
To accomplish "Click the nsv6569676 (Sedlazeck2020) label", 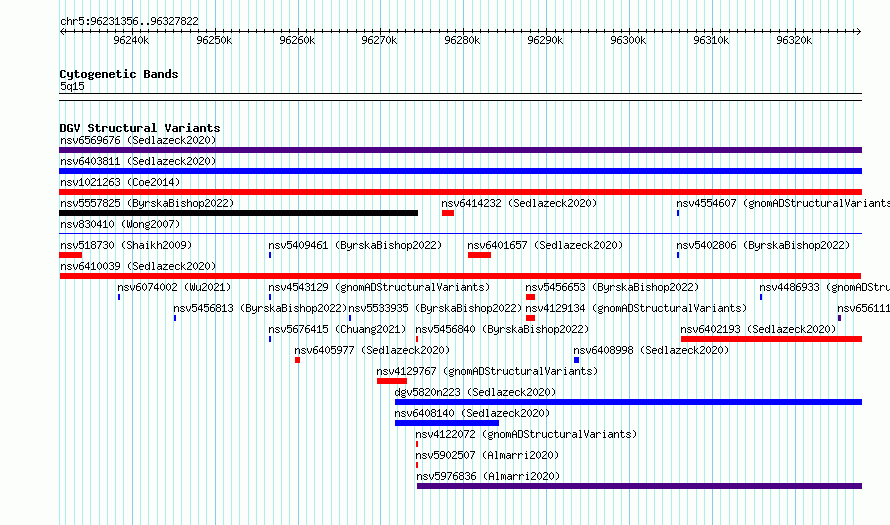I will click(138, 140).
